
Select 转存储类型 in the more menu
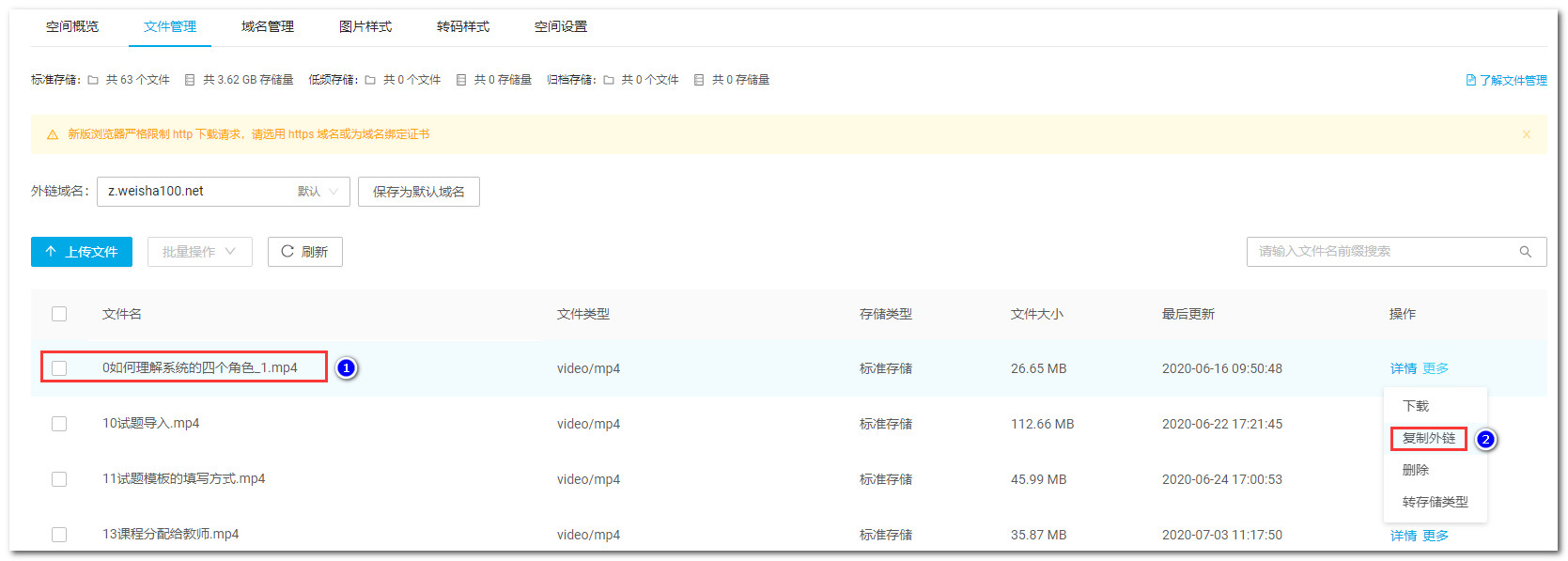pos(1435,502)
